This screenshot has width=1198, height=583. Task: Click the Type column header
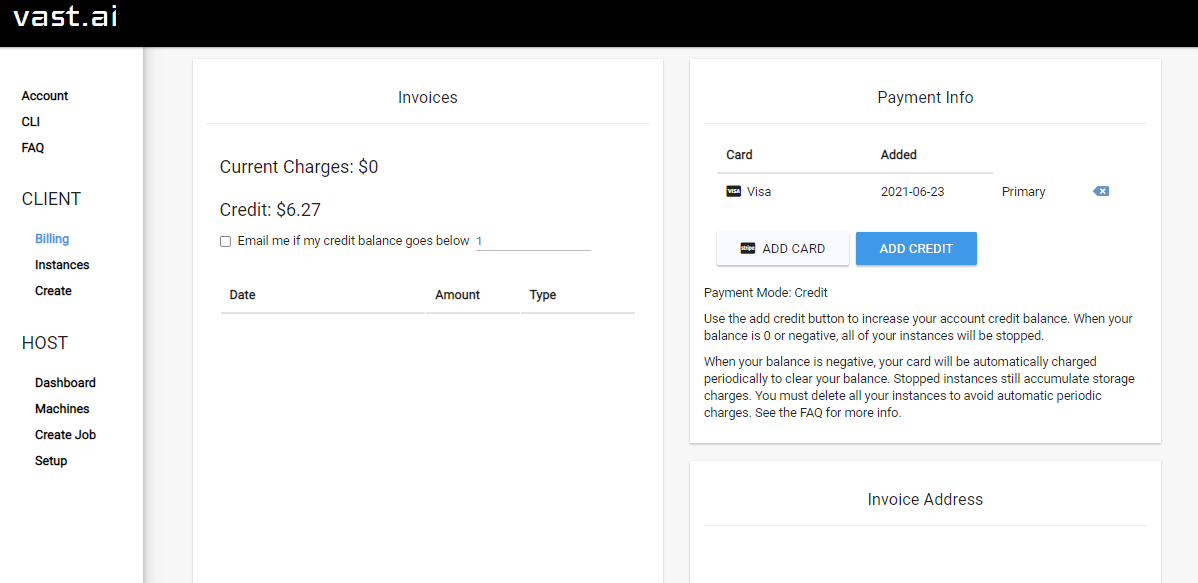click(x=543, y=295)
